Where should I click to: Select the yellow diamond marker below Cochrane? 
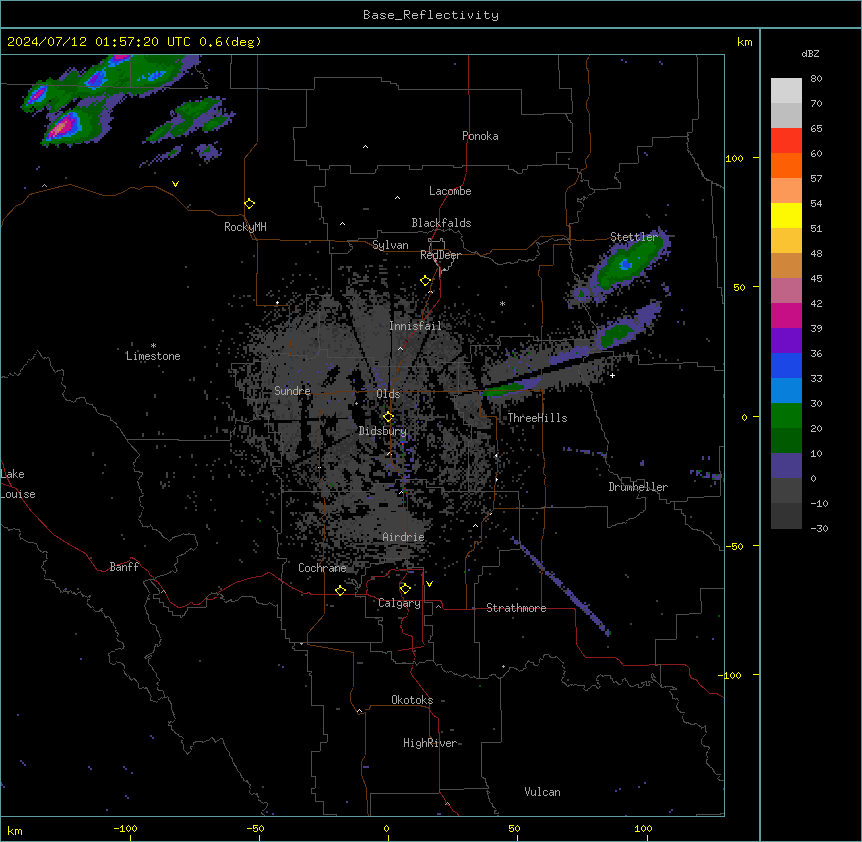point(340,590)
